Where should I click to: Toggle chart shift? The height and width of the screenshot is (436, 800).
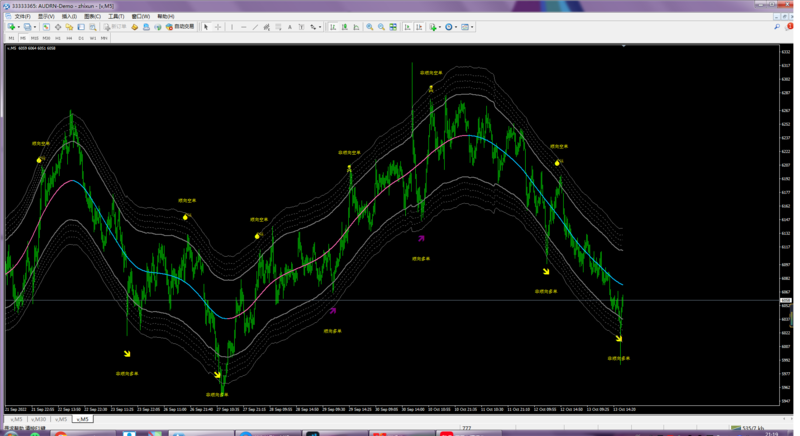pyautogui.click(x=419, y=27)
